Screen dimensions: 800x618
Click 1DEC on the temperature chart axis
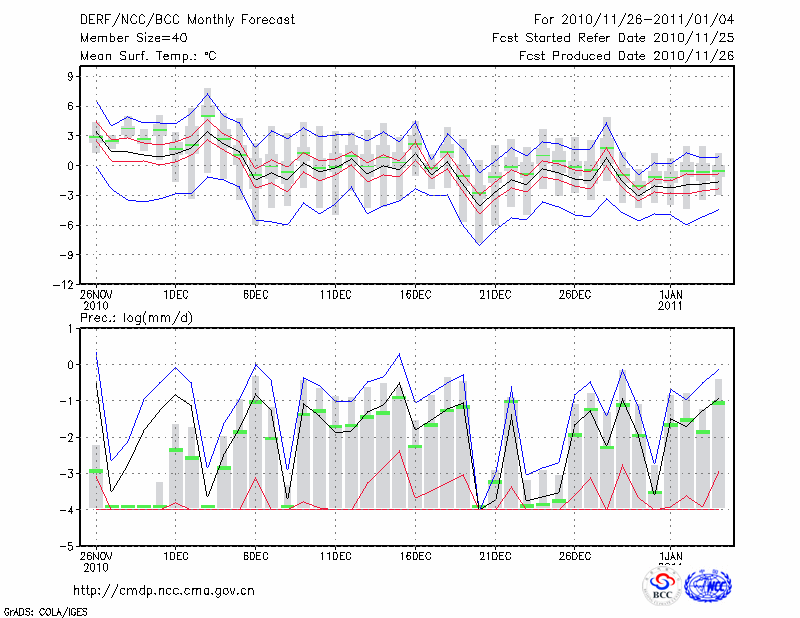[x=175, y=294]
